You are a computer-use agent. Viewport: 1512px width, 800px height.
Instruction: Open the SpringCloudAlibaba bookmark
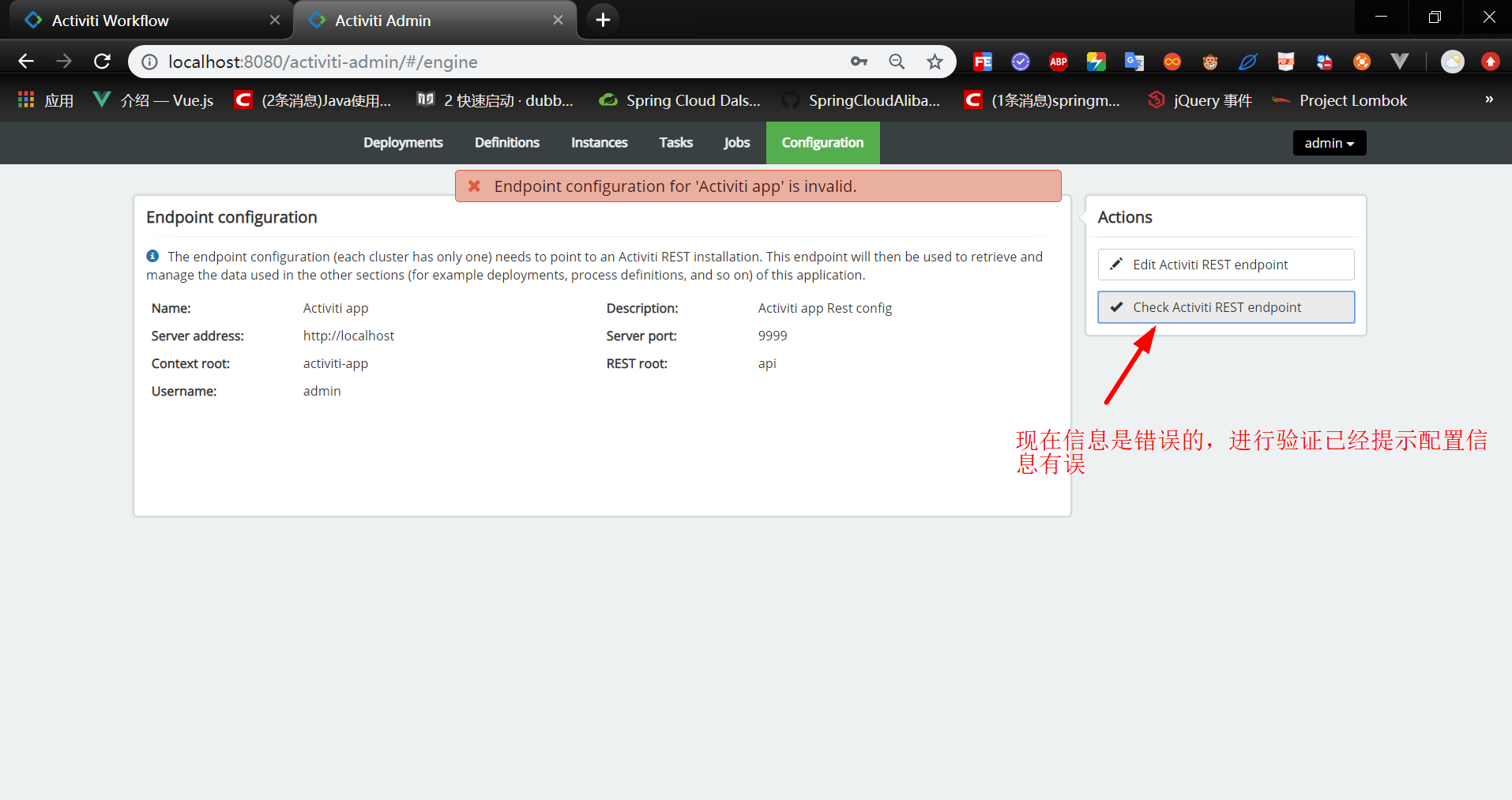[861, 100]
